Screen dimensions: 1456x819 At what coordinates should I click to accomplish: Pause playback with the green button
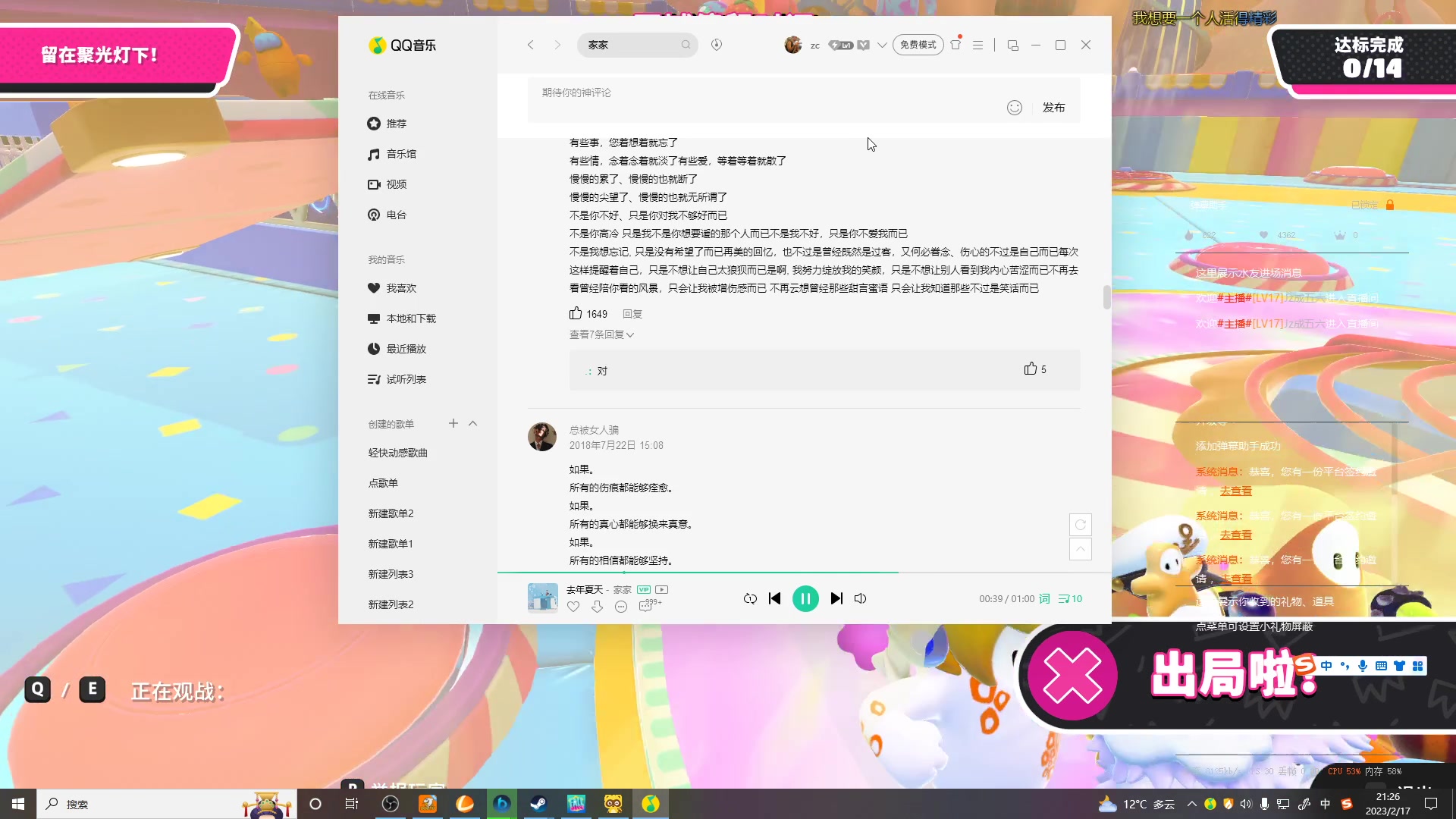coord(805,598)
